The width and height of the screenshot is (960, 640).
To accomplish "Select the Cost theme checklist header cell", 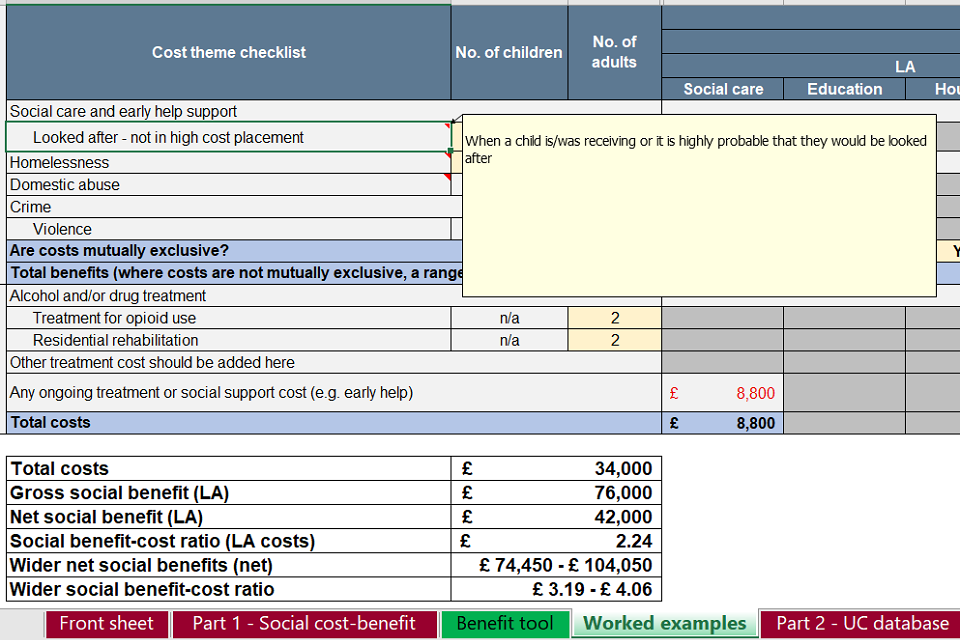I will pyautogui.click(x=228, y=52).
